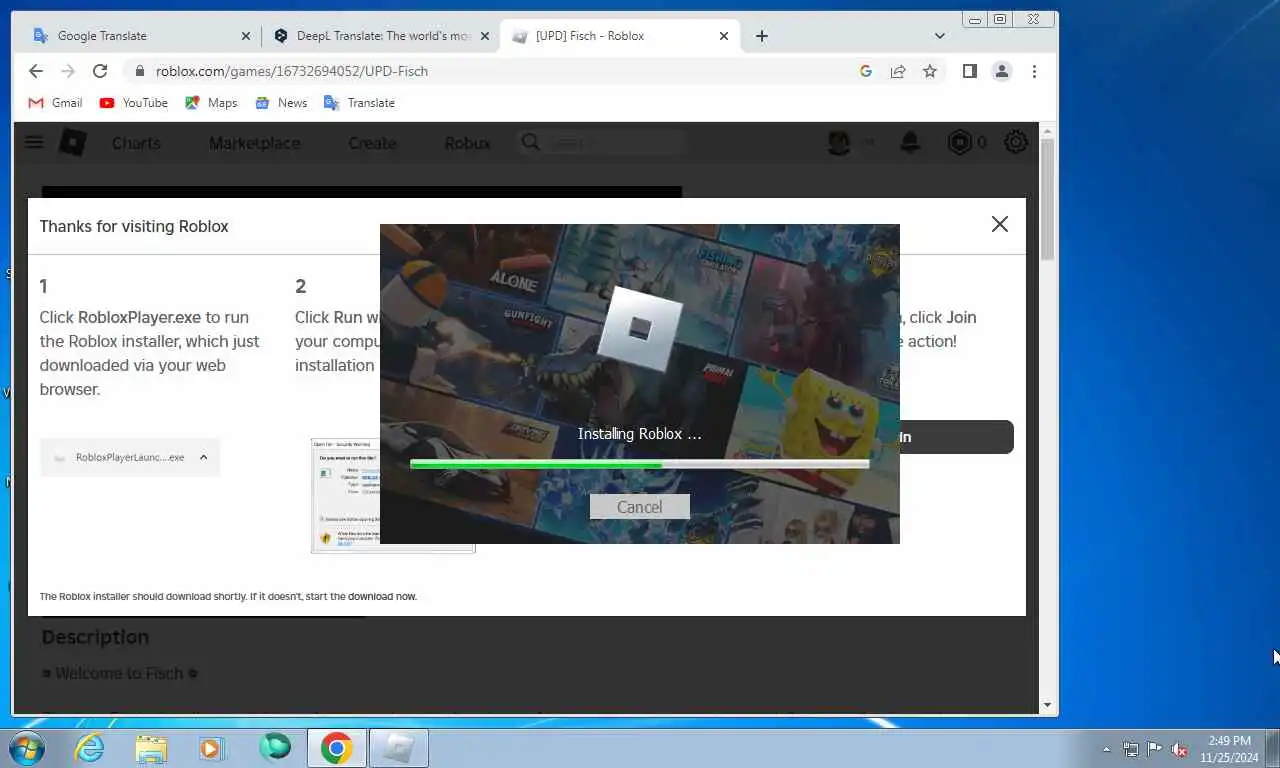
Task: Select Chrome taskbar icon
Action: coord(337,748)
